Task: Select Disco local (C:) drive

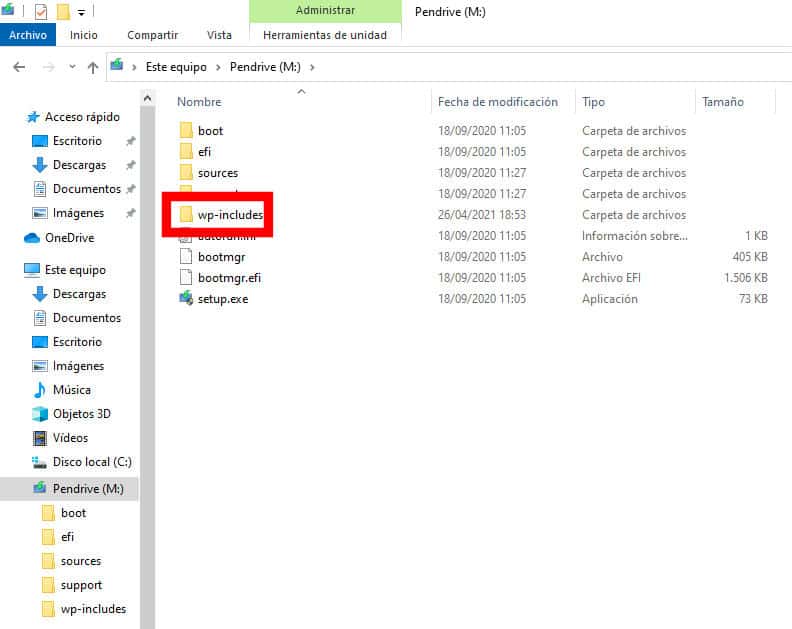Action: 91,462
